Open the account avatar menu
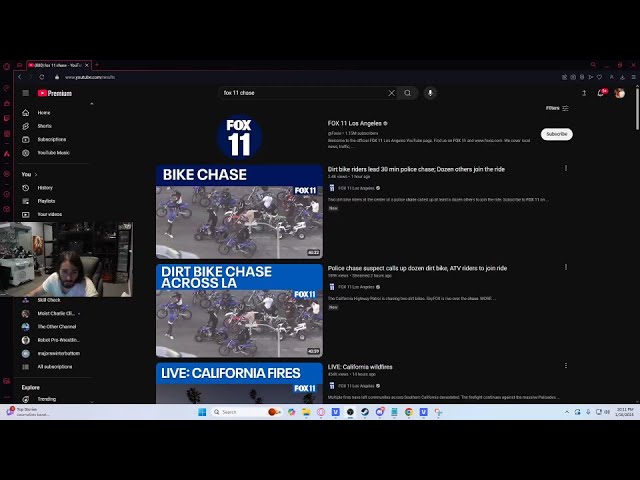The image size is (640, 480). click(x=620, y=93)
